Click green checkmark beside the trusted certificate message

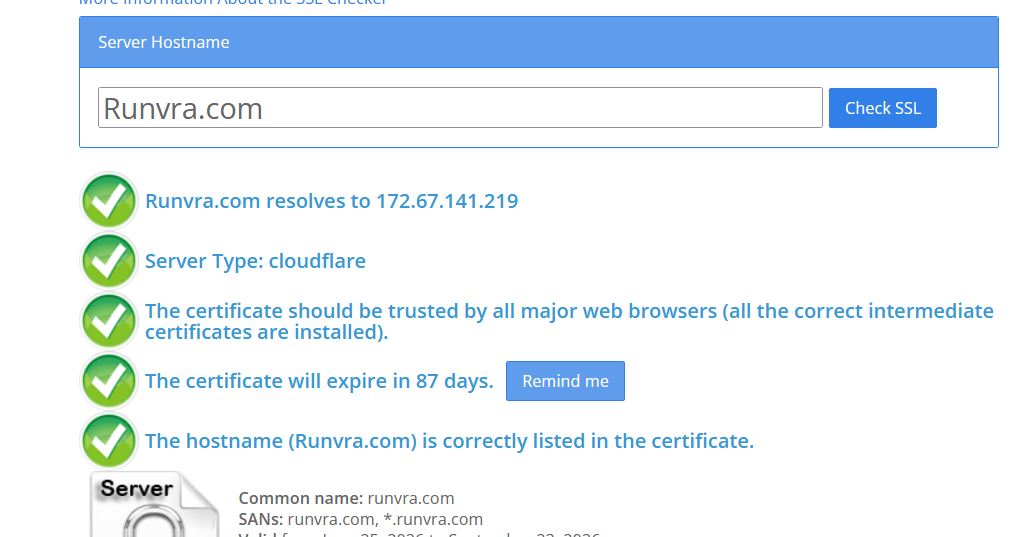click(x=109, y=321)
